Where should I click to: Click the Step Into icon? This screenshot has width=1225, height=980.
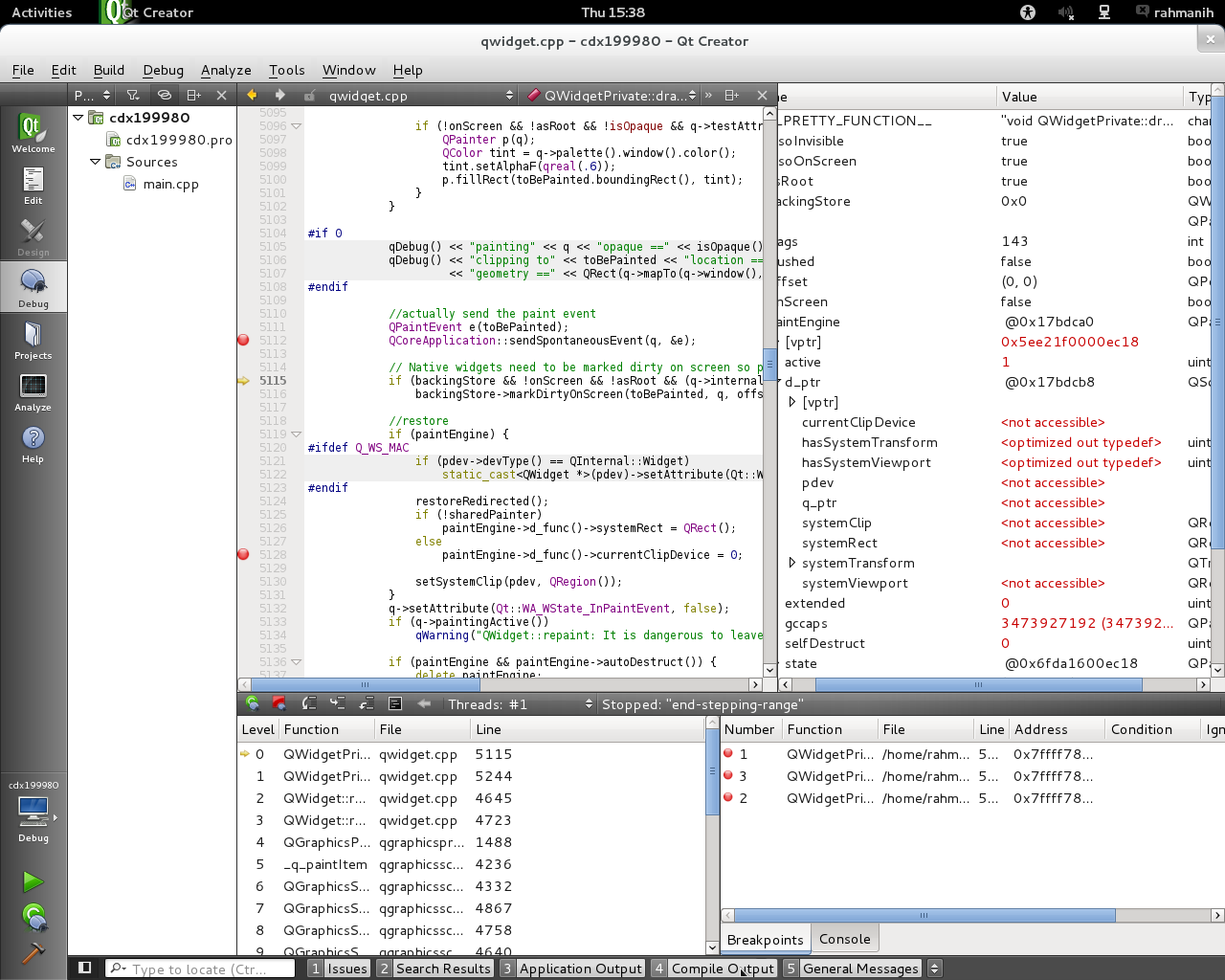338,703
